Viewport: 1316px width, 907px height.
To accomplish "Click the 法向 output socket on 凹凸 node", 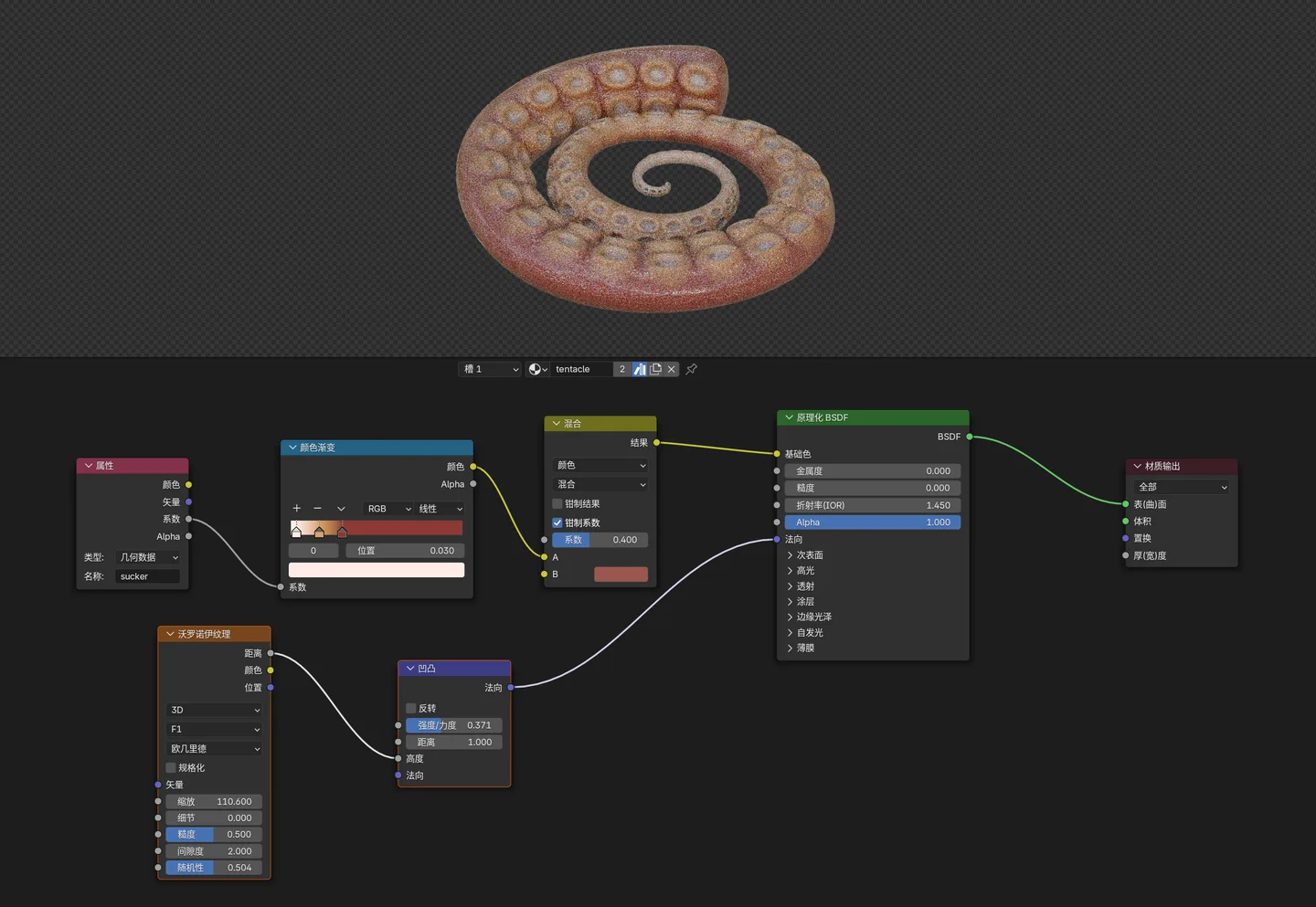I will click(511, 687).
